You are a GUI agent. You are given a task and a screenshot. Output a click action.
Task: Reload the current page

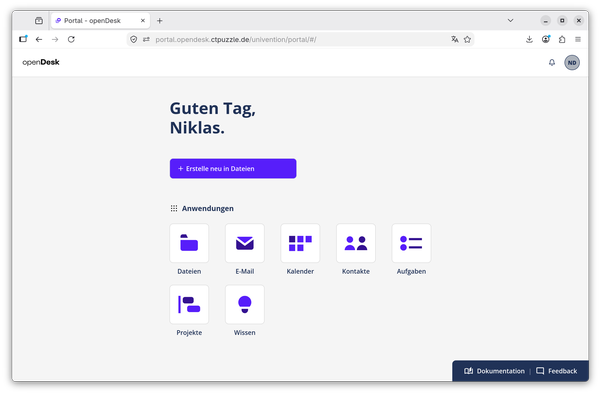pos(71,39)
